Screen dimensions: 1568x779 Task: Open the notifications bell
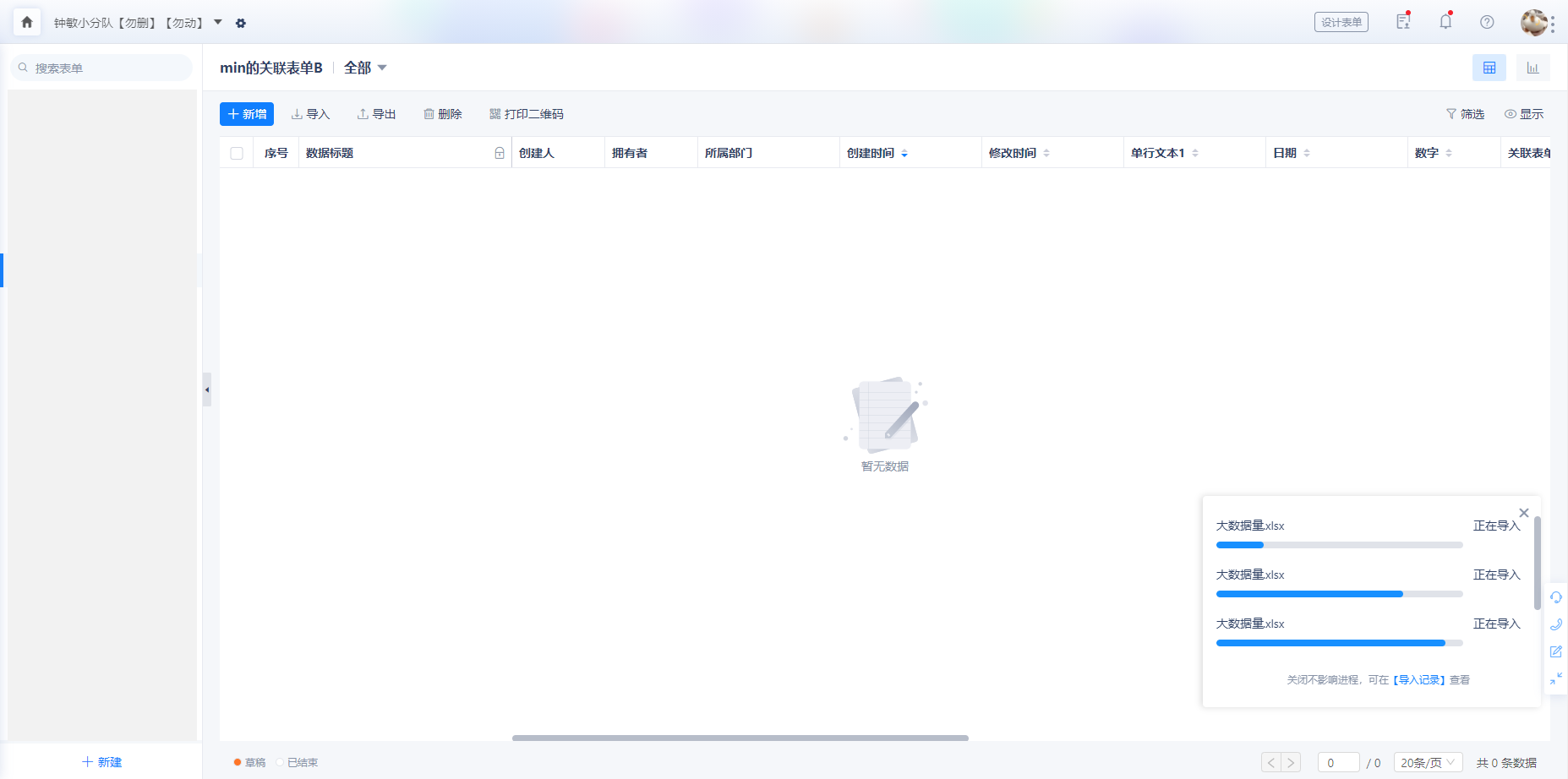pyautogui.click(x=1445, y=22)
